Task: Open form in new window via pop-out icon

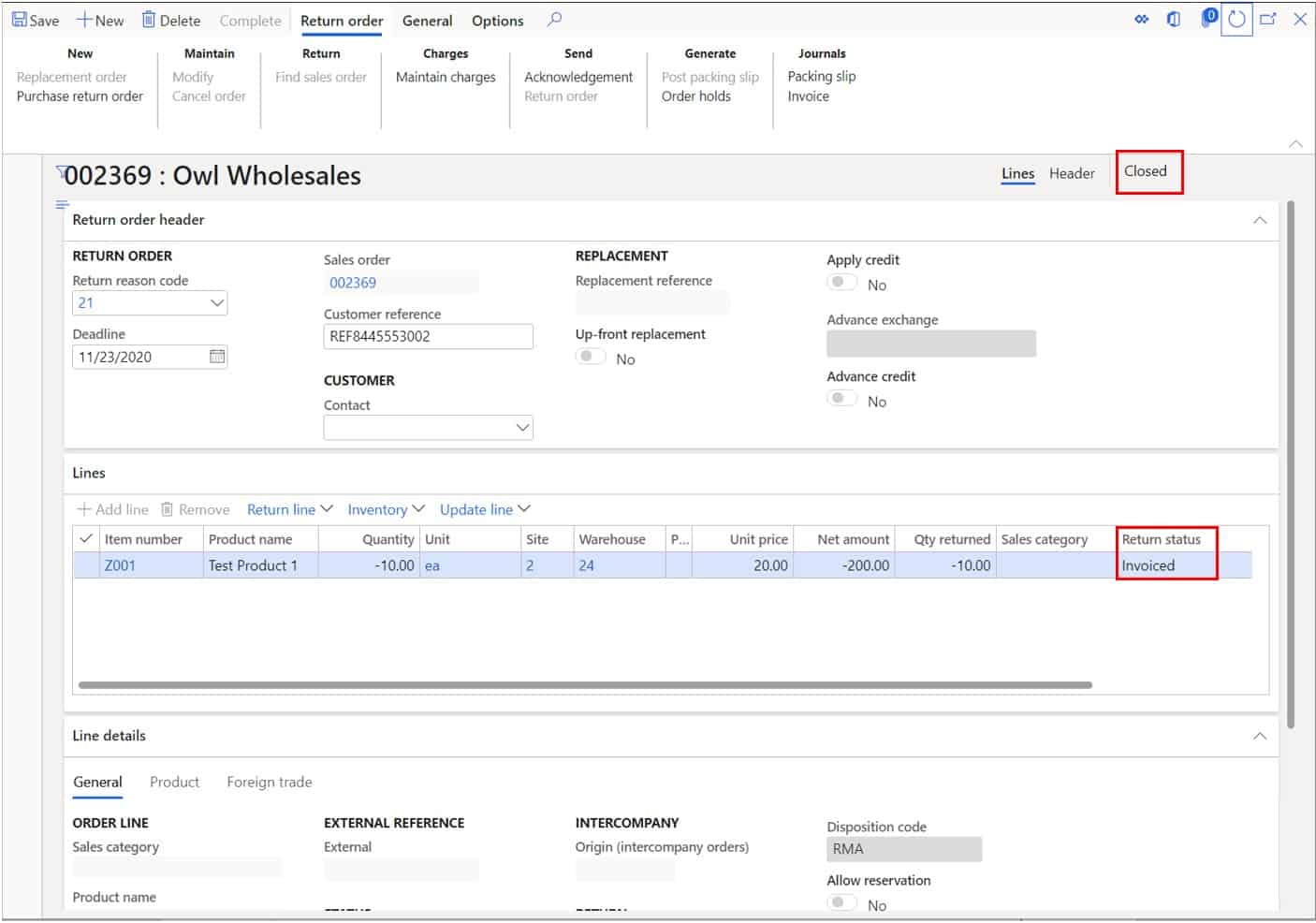Action: tap(1268, 19)
